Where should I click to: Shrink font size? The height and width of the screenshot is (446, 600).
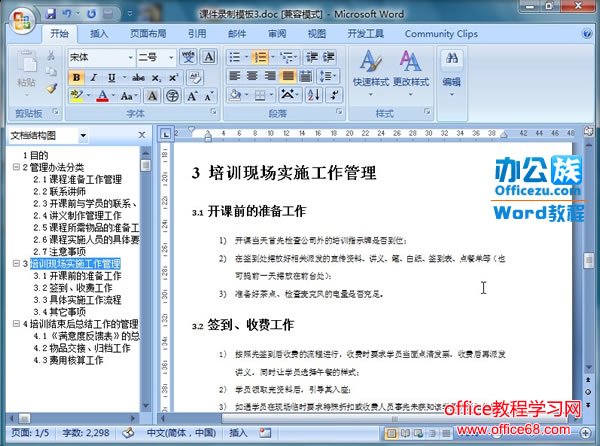(x=209, y=96)
